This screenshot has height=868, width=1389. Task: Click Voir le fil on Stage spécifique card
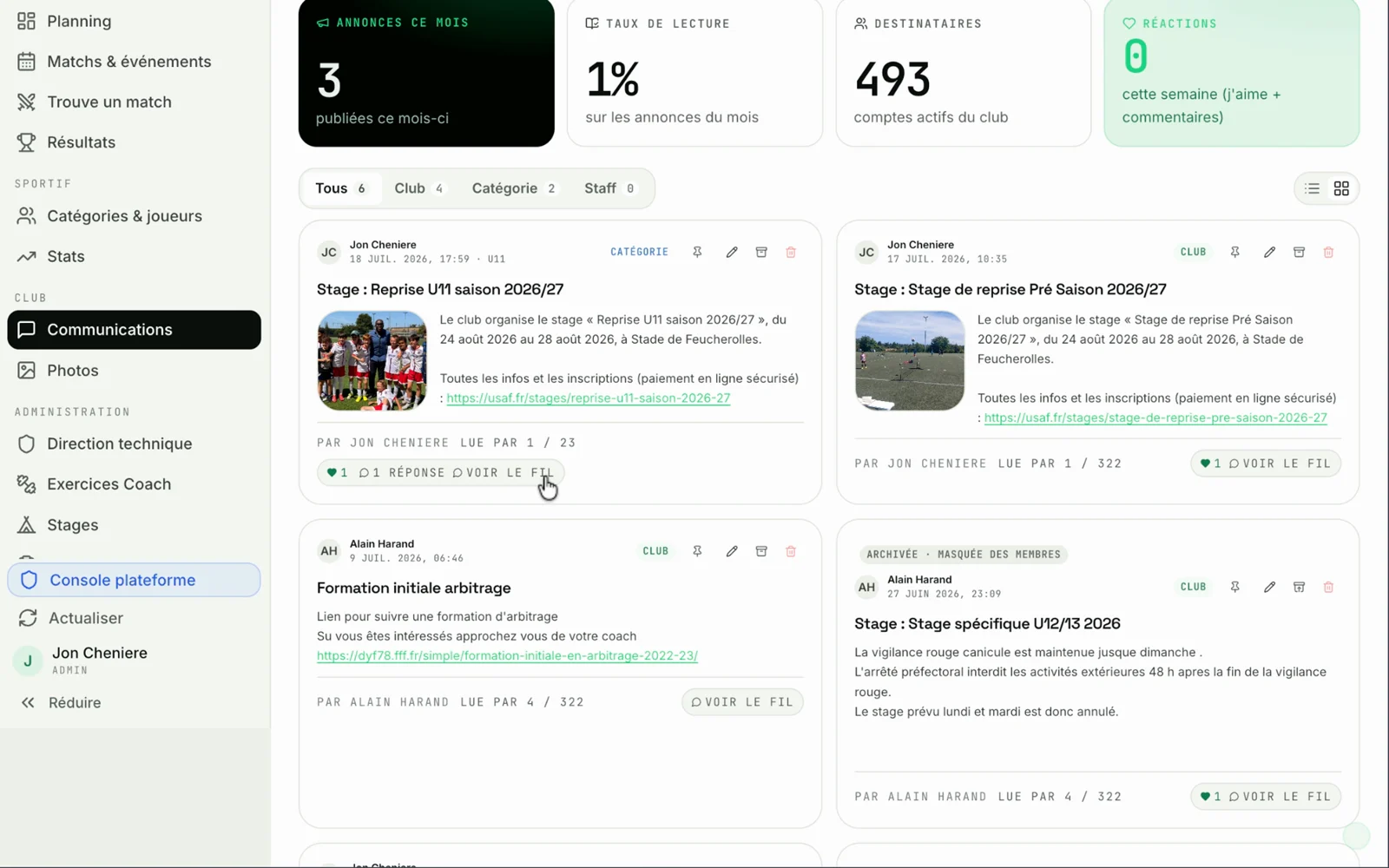pyautogui.click(x=1280, y=797)
